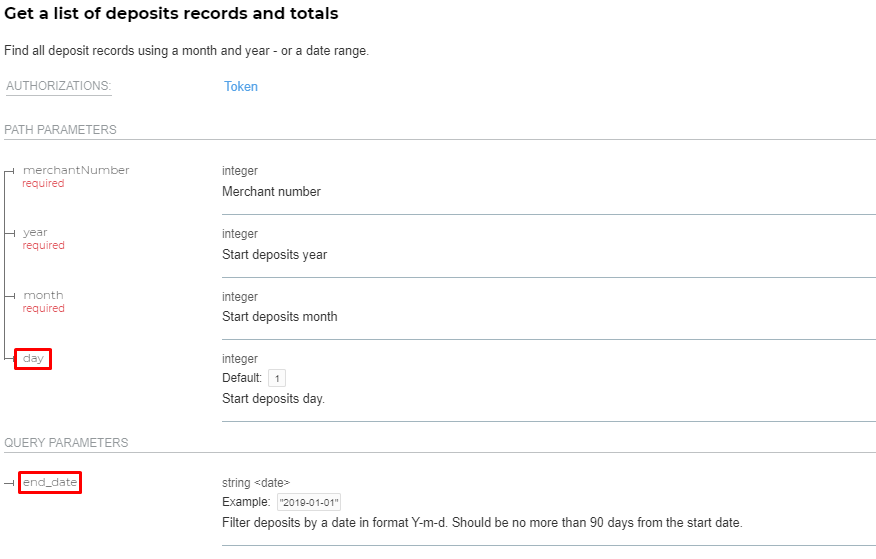Click the default value 1 box
The height and width of the screenshot is (559, 876).
click(x=277, y=378)
